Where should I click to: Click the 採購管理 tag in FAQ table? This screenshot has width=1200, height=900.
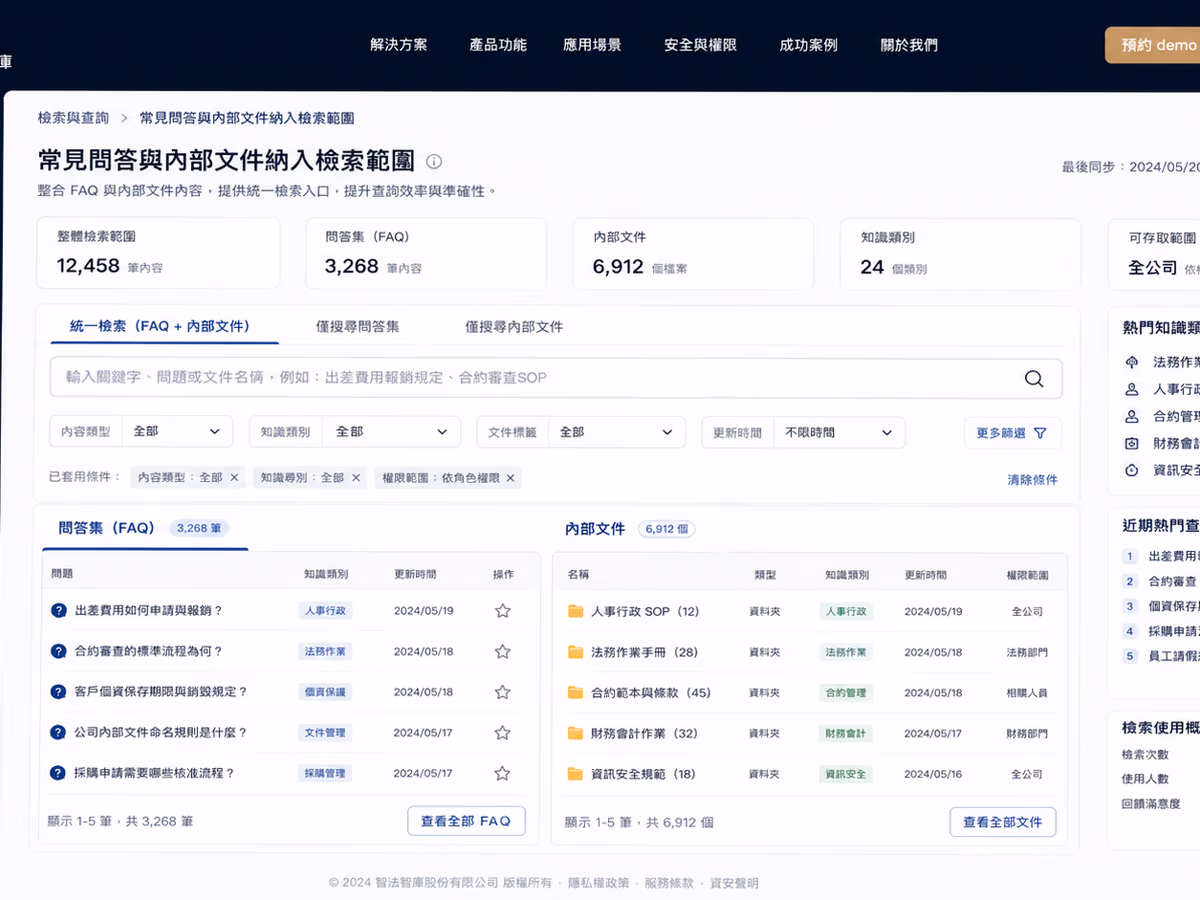[325, 773]
